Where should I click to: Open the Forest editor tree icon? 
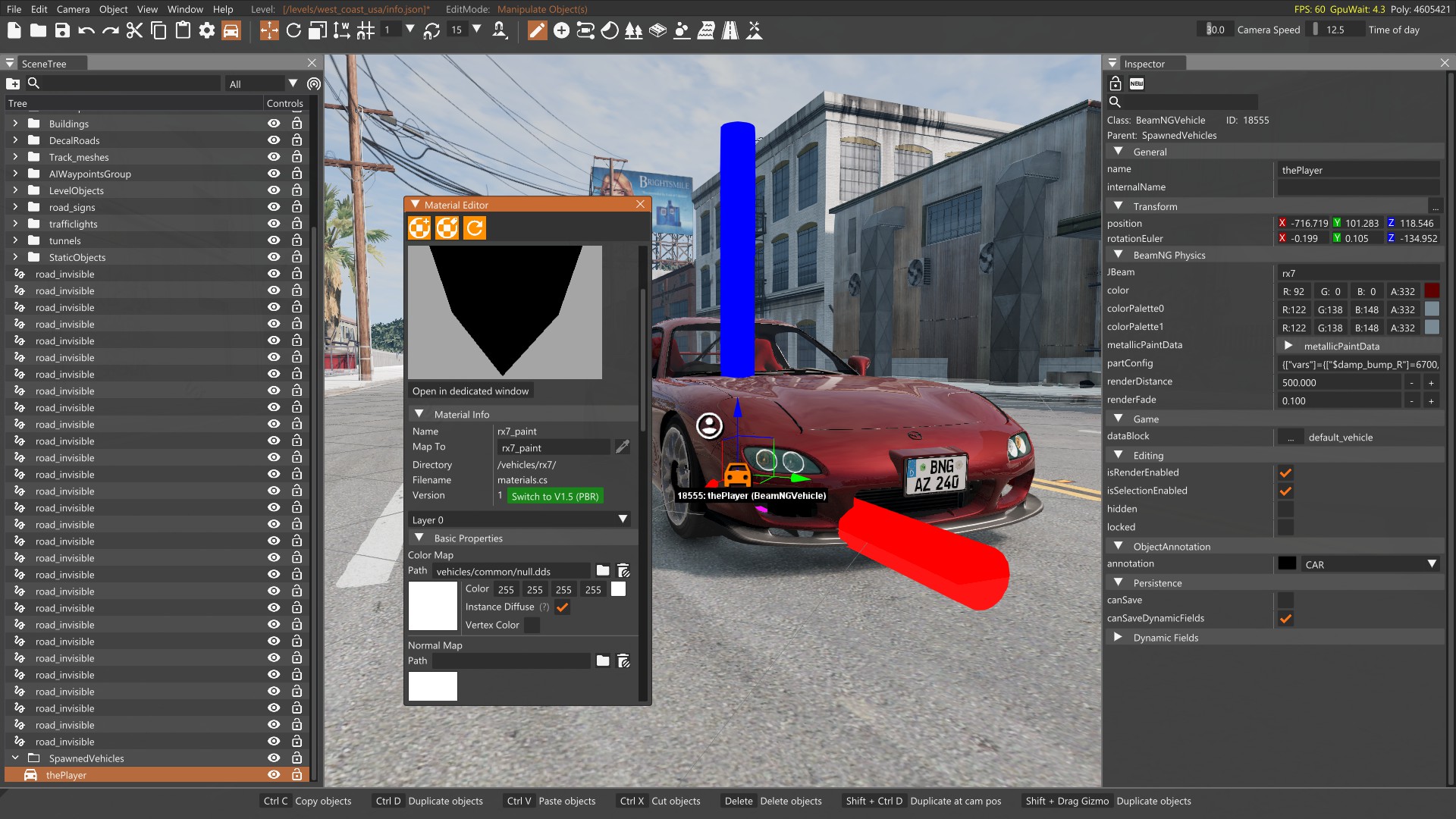click(633, 30)
